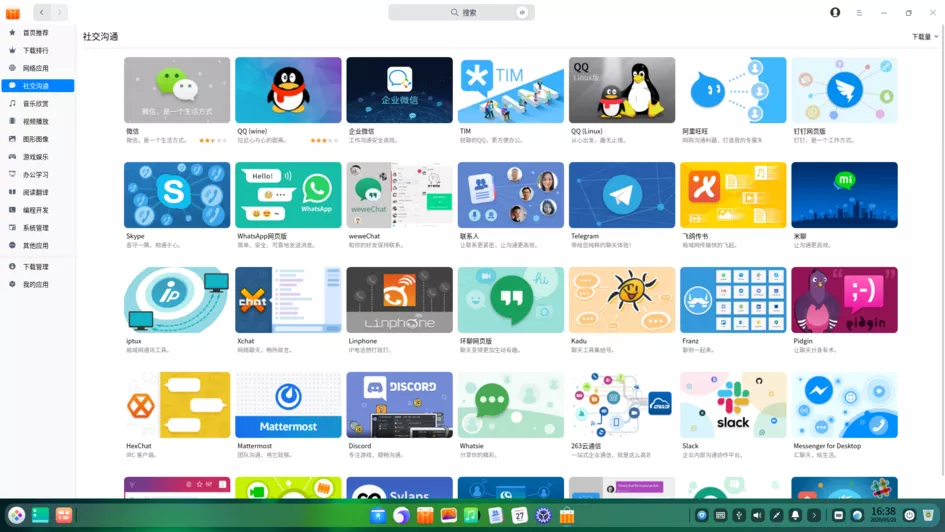Open the 米聊 app thumbnail
Image resolution: width=945 pixels, height=532 pixels.
coord(844,195)
